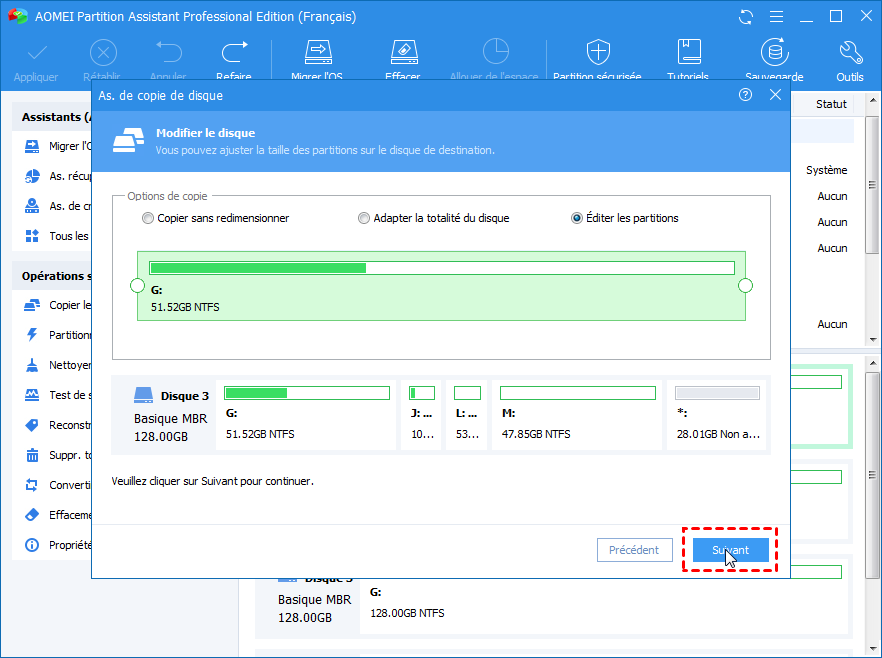
Task: Select G: 51.52GB NTFS partition on Disque 3
Action: (x=306, y=414)
